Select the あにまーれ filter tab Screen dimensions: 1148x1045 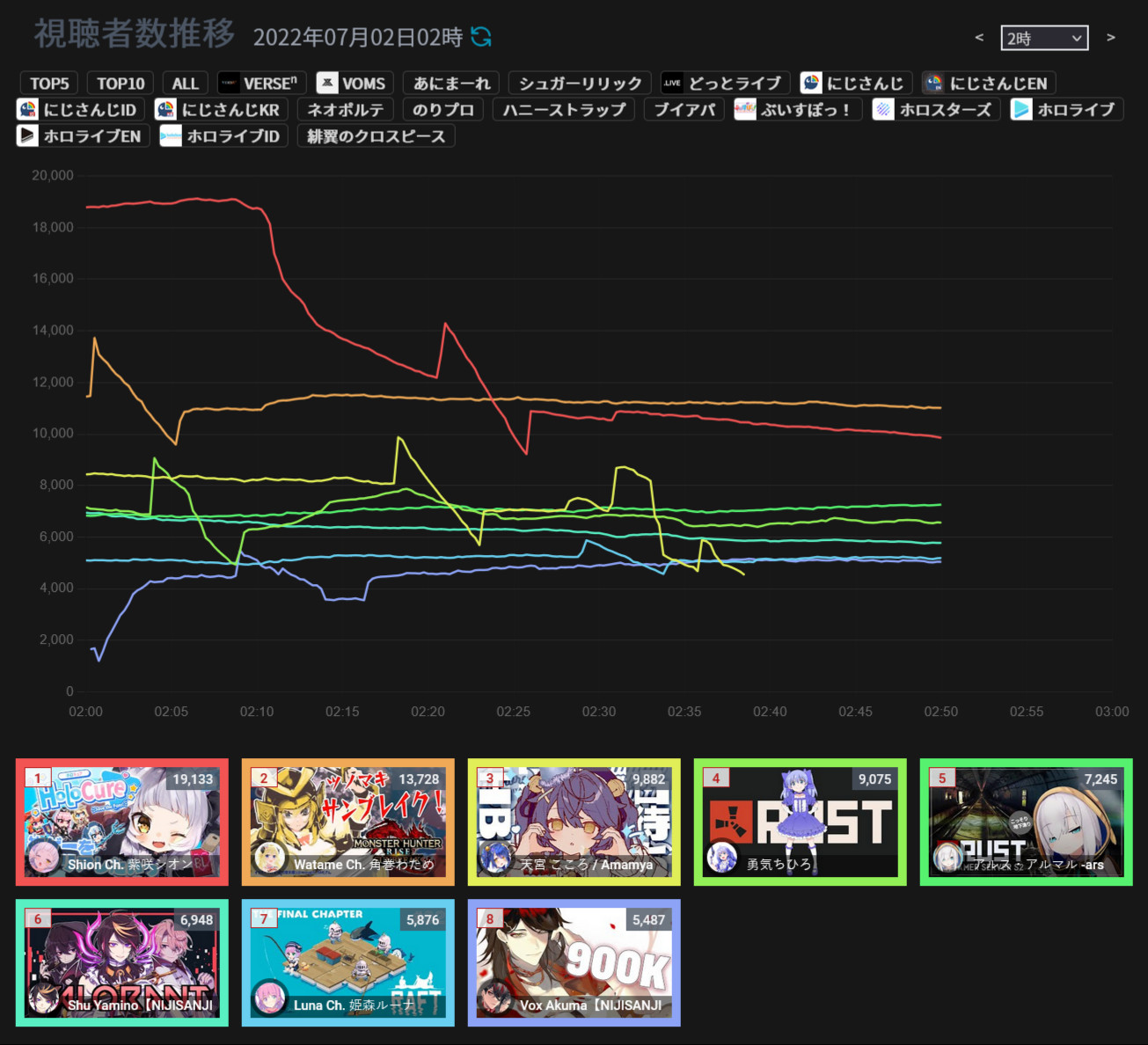[452, 83]
